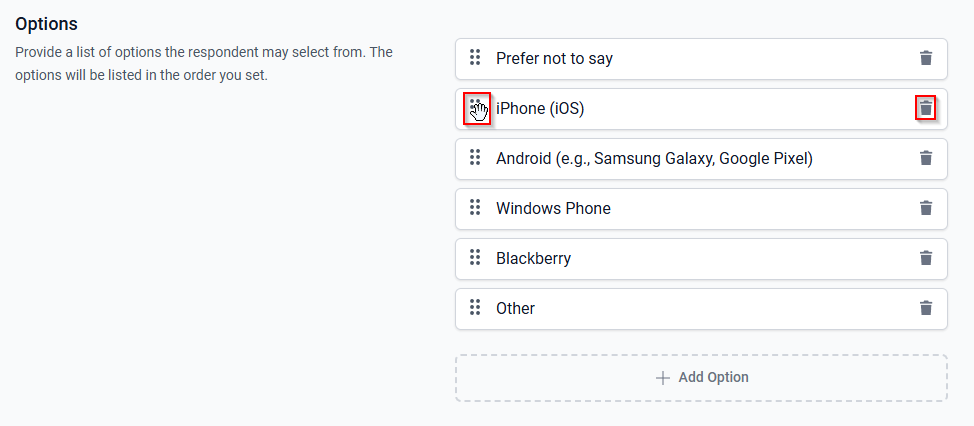Click into the Android option text field

point(701,159)
